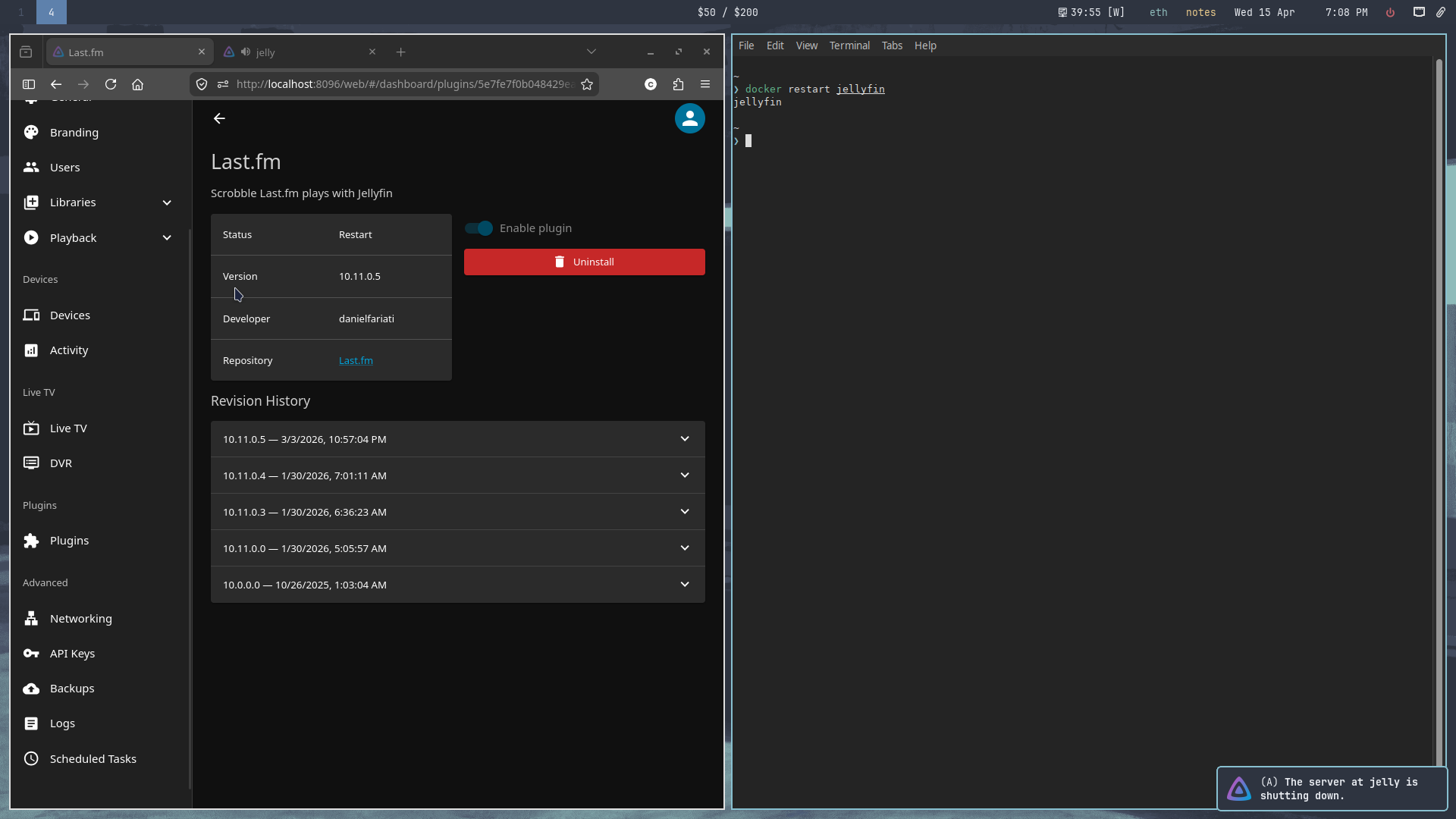Open the browser hamburger menu
The image size is (1456, 819).
pos(705,84)
